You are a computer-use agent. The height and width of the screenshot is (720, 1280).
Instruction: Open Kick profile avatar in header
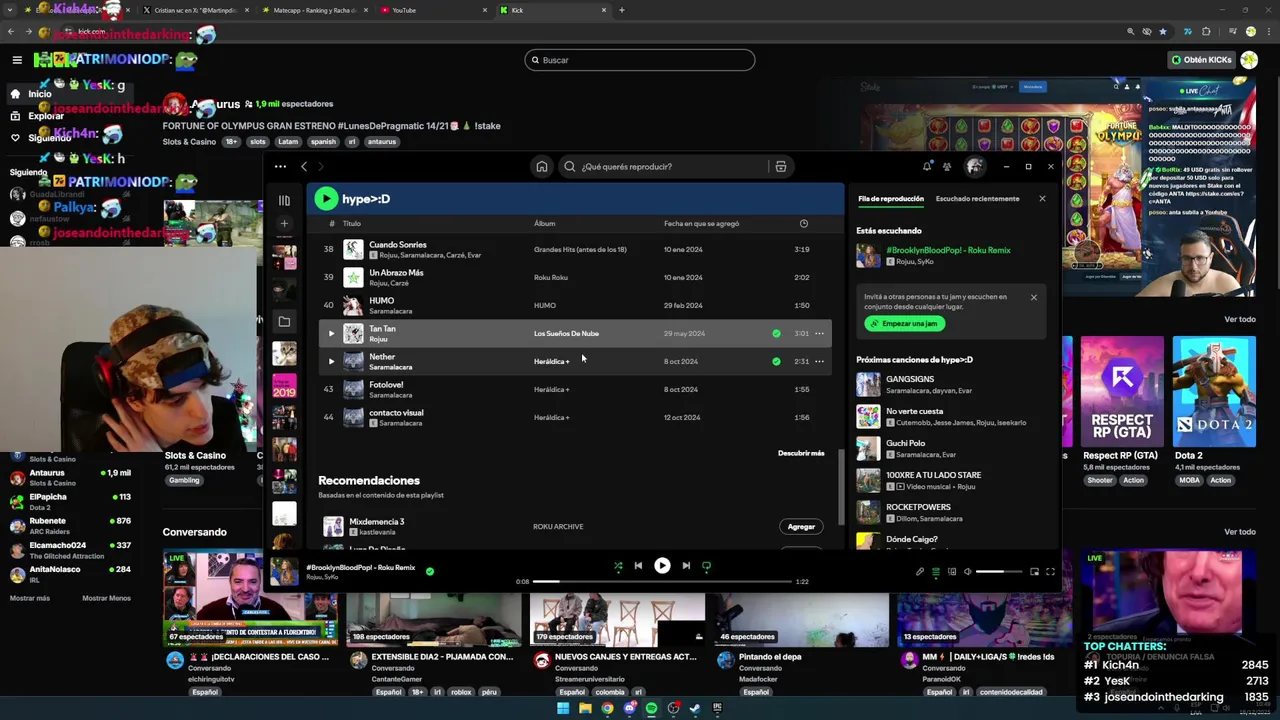point(1249,60)
